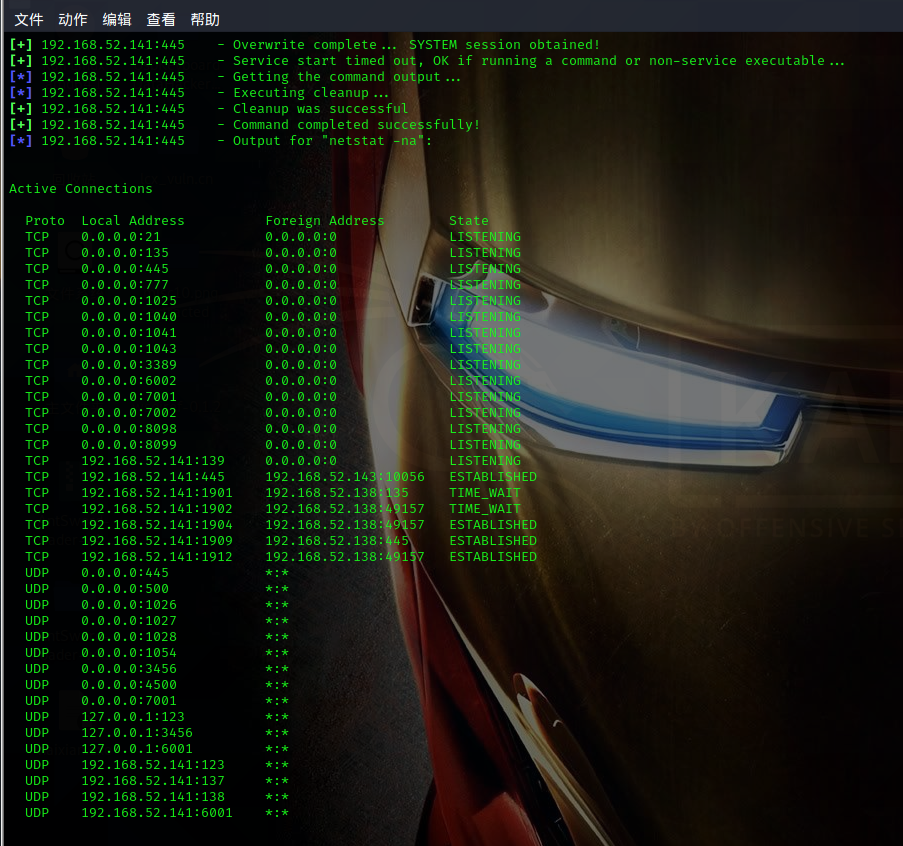903x846 pixels.
Task: Click foreign address 192.168.52.143:10056
Action: (345, 477)
